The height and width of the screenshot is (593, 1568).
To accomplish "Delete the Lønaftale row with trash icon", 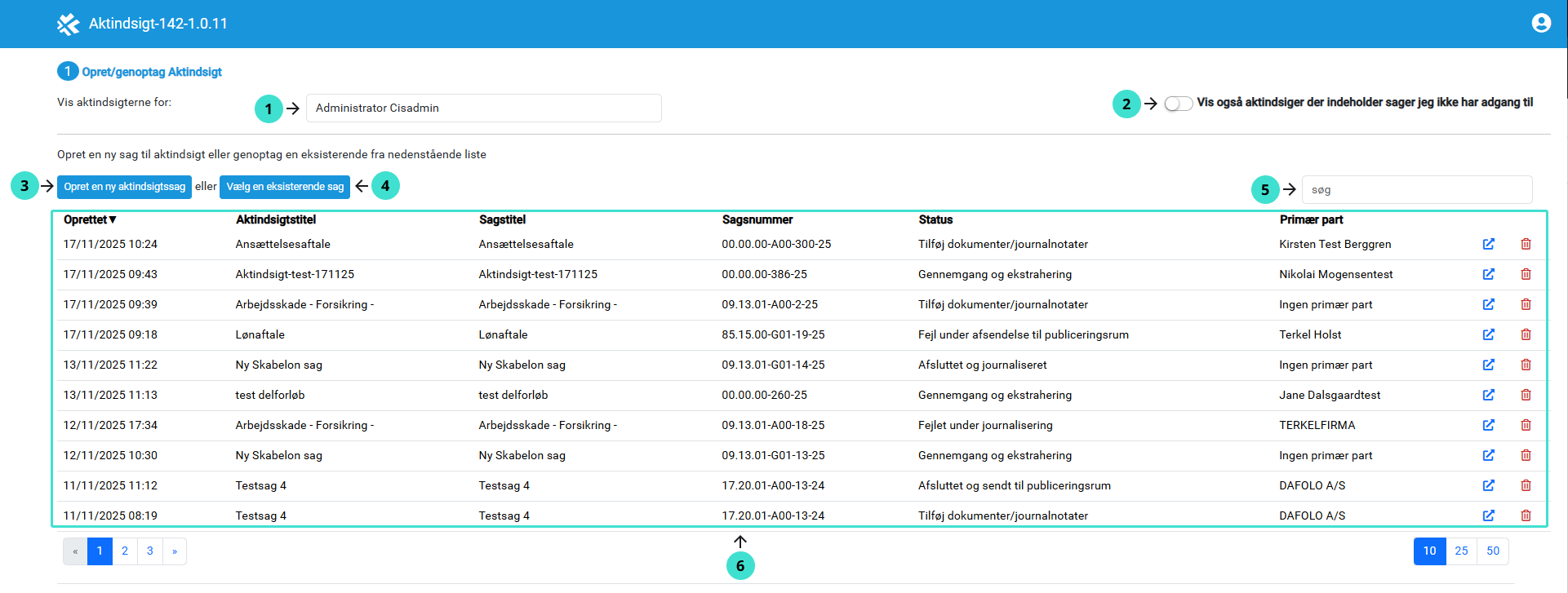I will pyautogui.click(x=1525, y=334).
